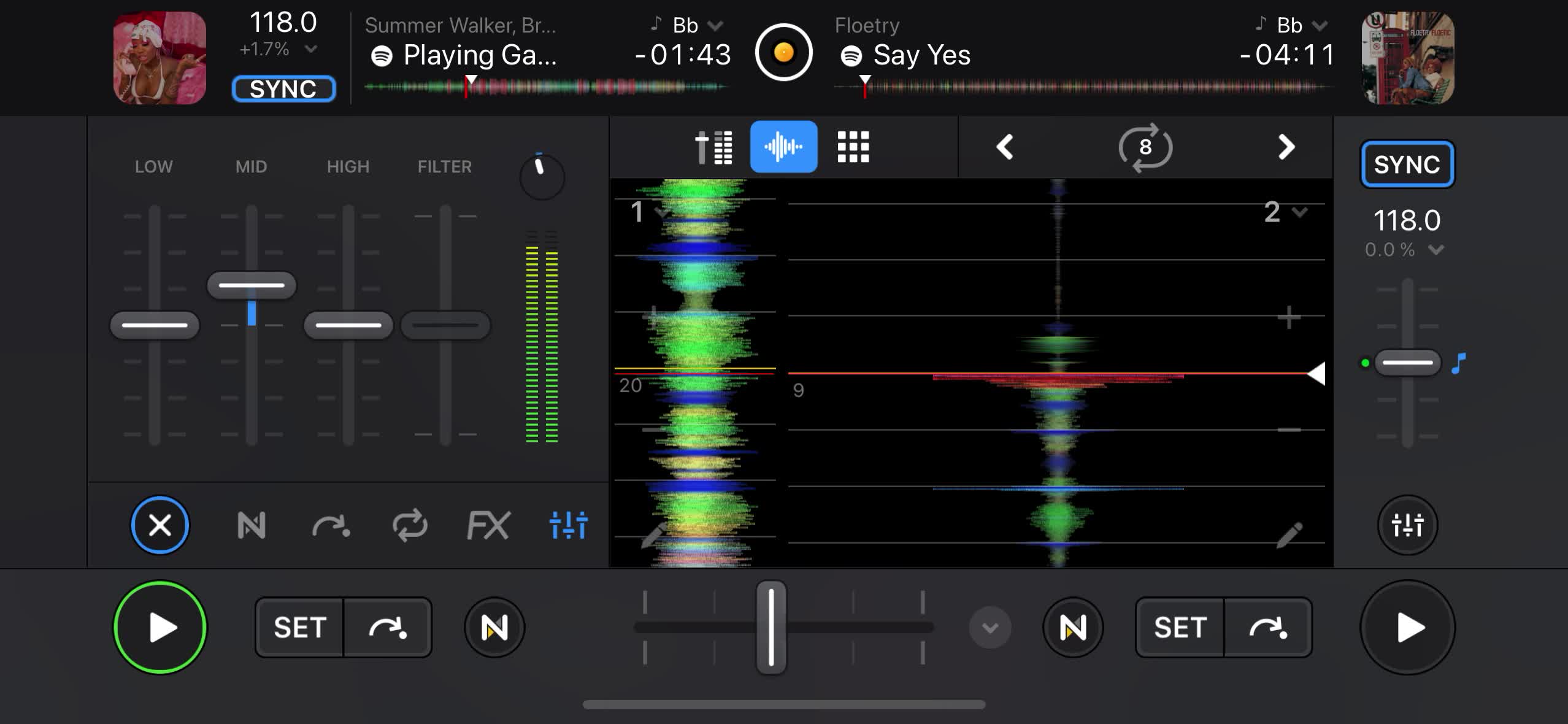The width and height of the screenshot is (1568, 724).
Task: Click the LOW EQ slider handle
Action: coord(155,325)
